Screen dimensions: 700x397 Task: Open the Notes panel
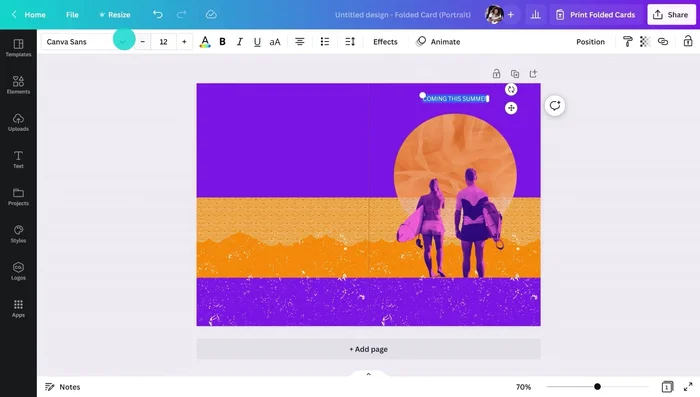pyautogui.click(x=62, y=387)
